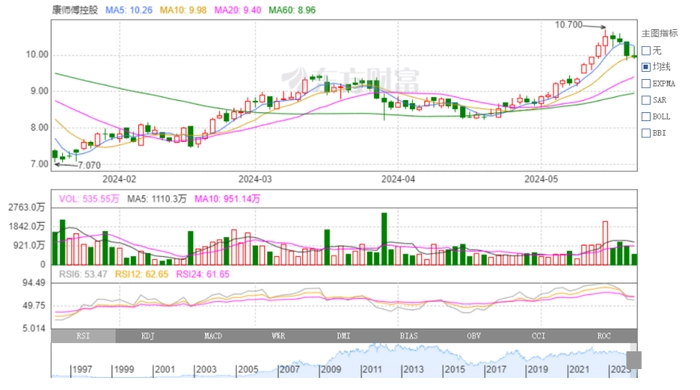The width and height of the screenshot is (700, 390).
Task: Open the OBV indicator tab
Action: click(x=474, y=336)
